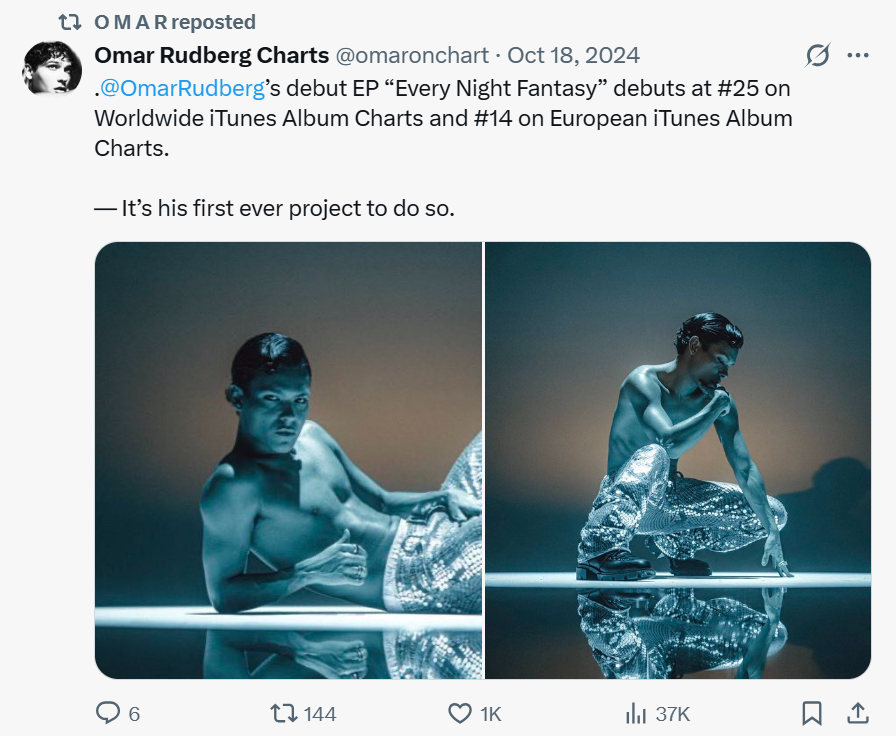
Task: Open view analytics bar chart icon
Action: tap(634, 713)
